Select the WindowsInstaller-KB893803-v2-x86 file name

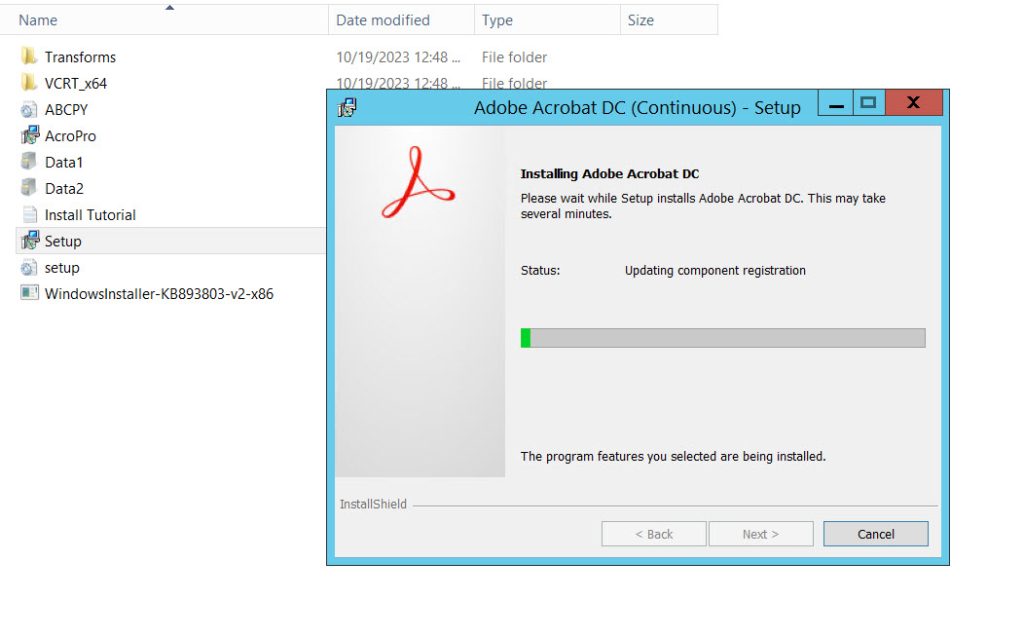(159, 294)
